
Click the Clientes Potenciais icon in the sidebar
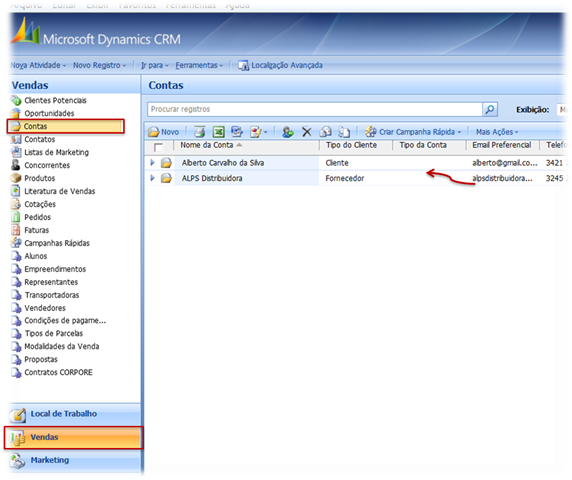pyautogui.click(x=16, y=100)
